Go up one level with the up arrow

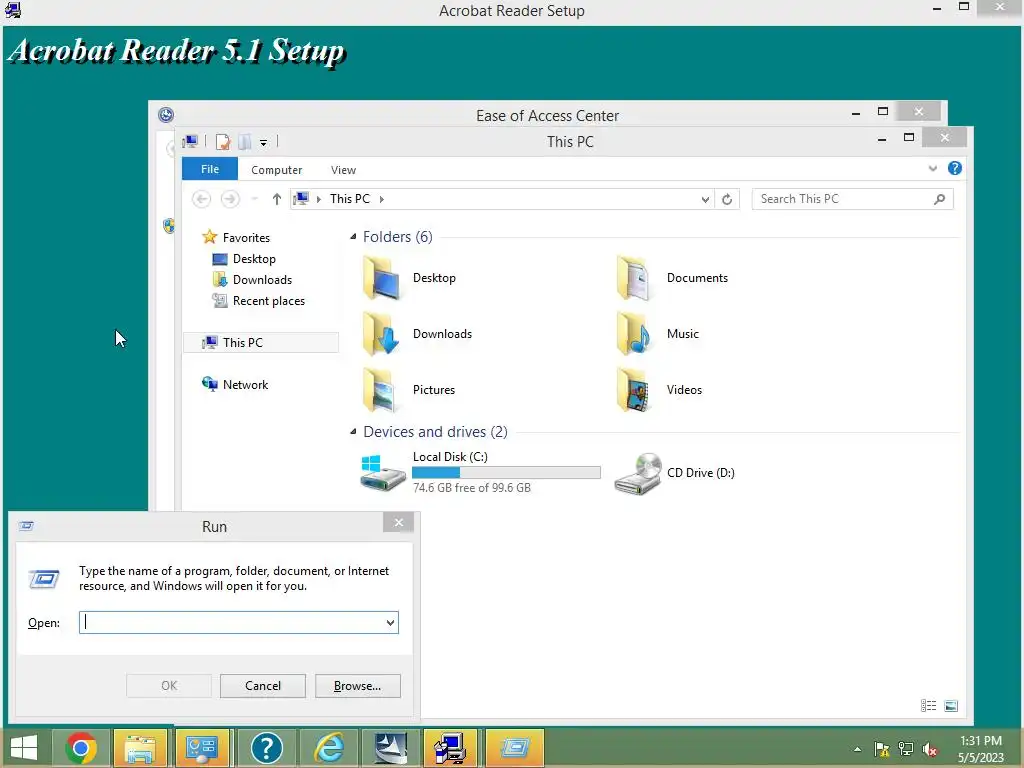tap(276, 199)
